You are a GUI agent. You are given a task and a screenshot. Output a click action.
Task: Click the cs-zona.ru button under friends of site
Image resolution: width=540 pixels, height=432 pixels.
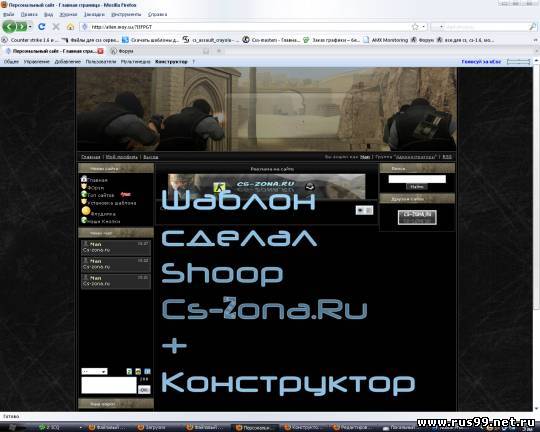tap(417, 217)
